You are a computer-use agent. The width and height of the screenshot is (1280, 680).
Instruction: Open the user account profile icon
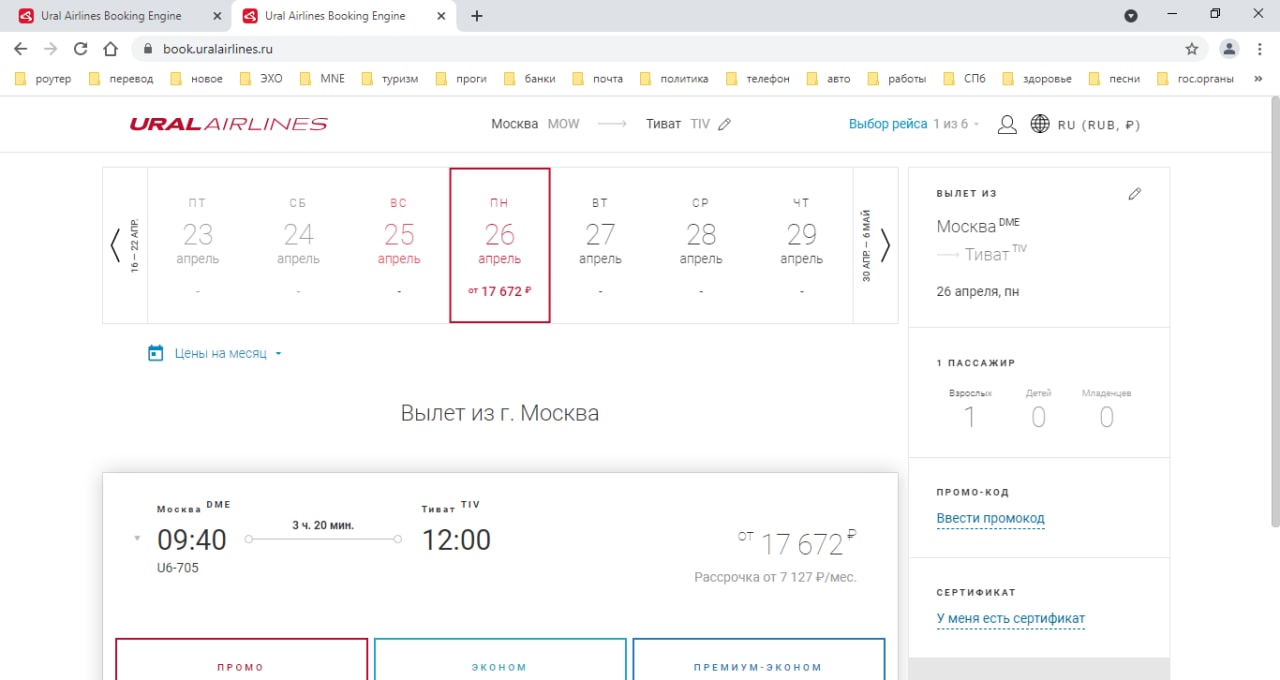click(x=1007, y=124)
